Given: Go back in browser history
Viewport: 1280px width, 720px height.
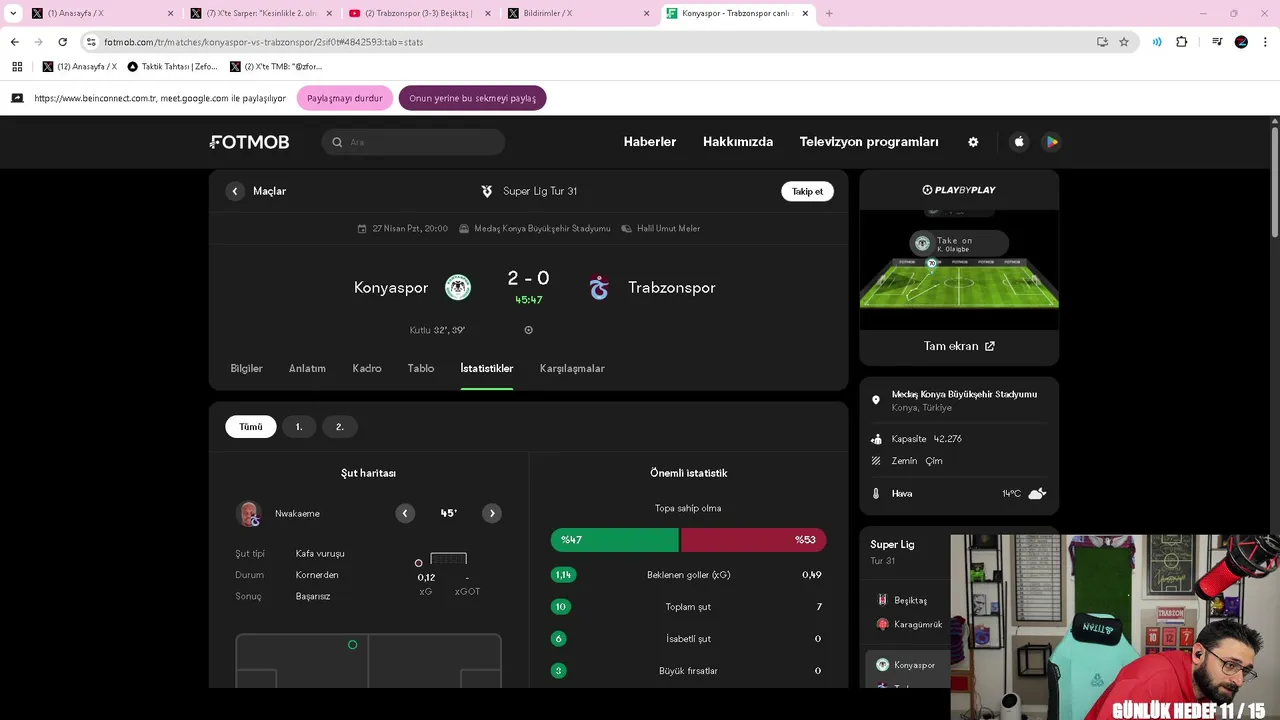Looking at the screenshot, I should [x=14, y=42].
